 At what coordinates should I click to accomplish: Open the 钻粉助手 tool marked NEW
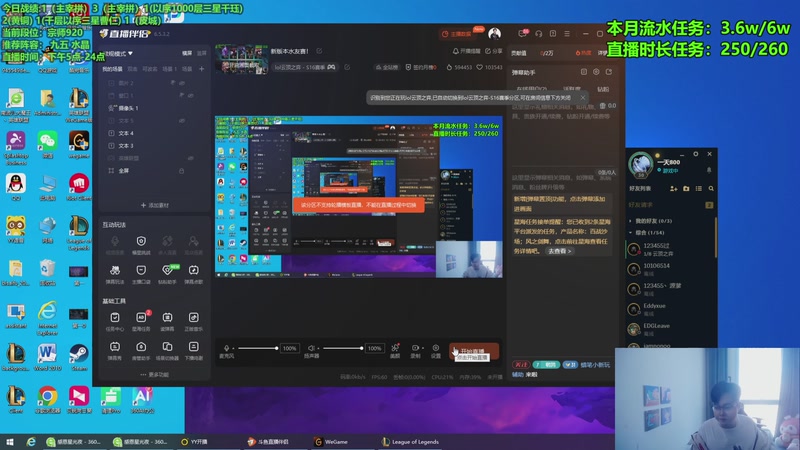[167, 274]
